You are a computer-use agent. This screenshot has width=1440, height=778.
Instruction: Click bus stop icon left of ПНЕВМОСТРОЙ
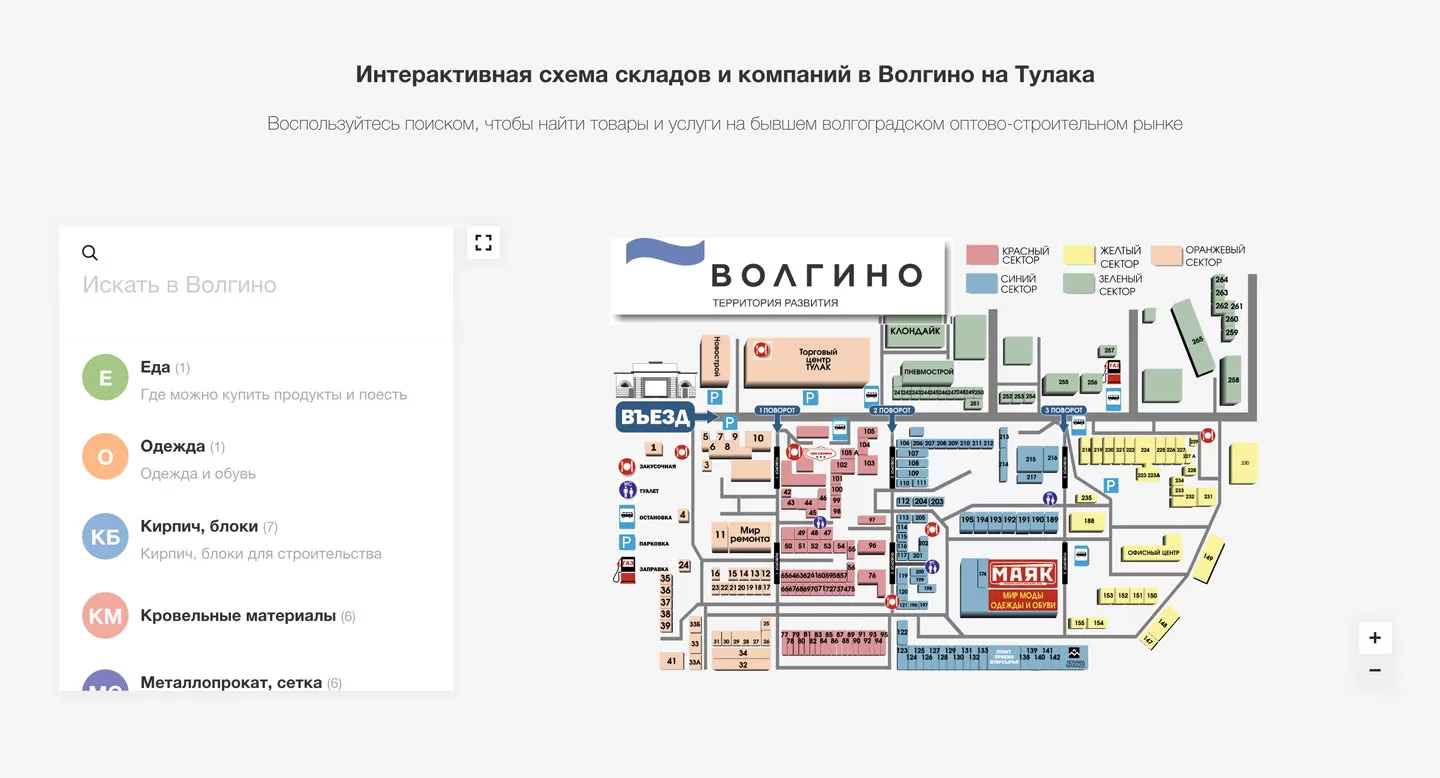pos(872,394)
